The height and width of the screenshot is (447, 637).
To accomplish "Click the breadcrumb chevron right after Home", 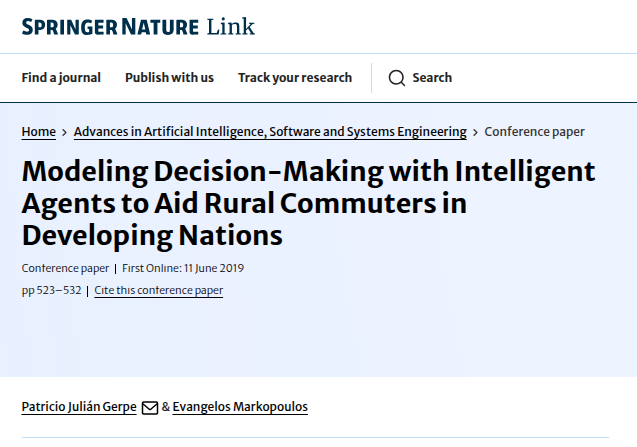I will click(65, 132).
